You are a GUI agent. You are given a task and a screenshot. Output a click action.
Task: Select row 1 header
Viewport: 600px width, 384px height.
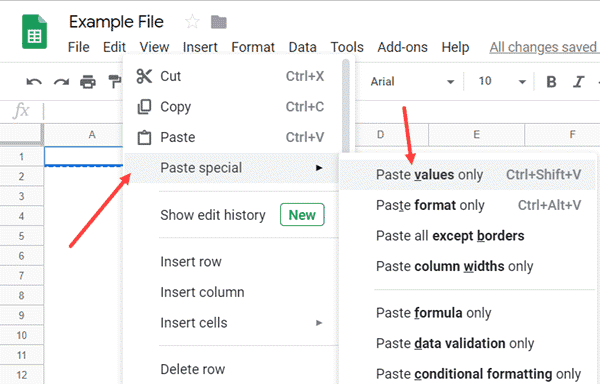point(21,156)
